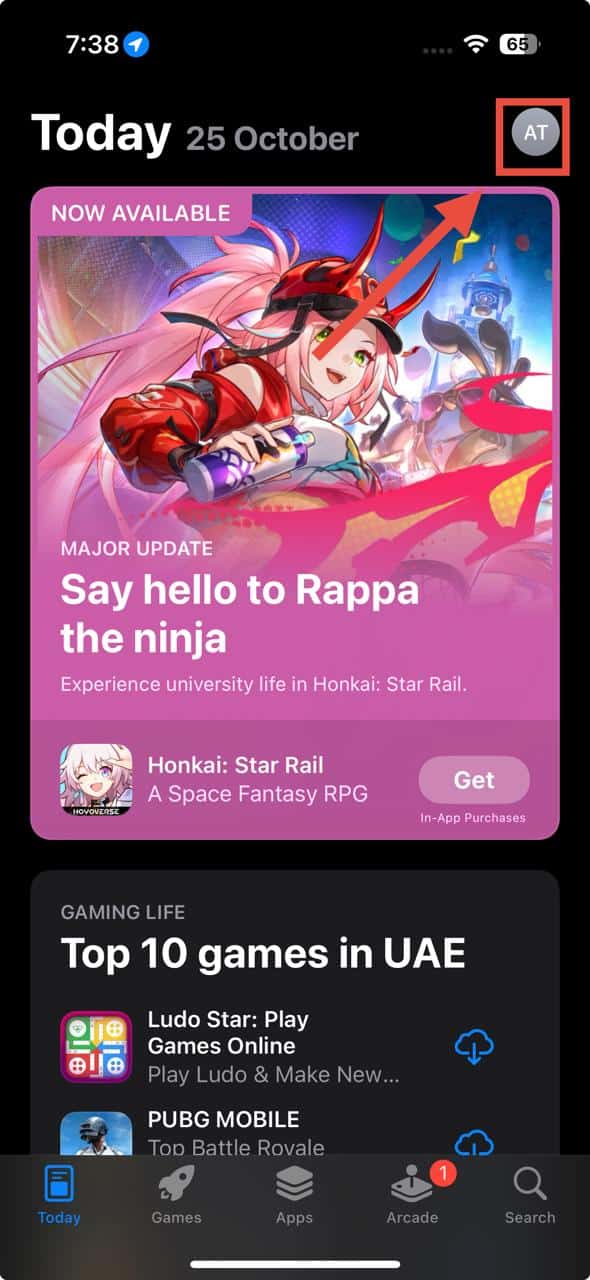
Task: Switch to the Games tab
Action: coord(176,1196)
